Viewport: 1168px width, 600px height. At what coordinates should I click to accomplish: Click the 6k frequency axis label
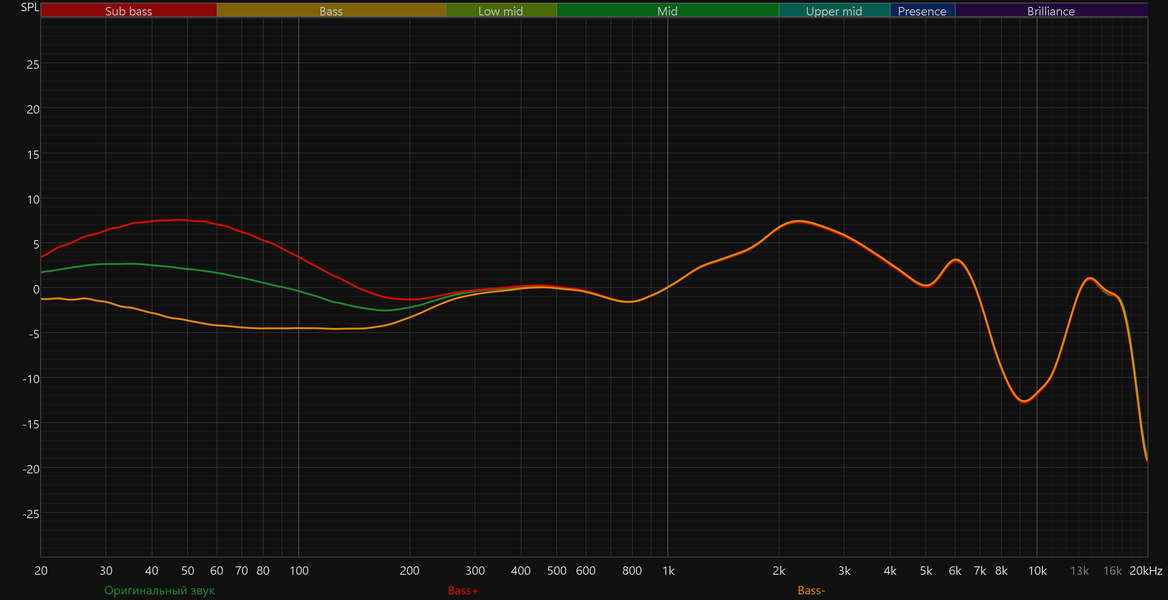click(x=955, y=571)
